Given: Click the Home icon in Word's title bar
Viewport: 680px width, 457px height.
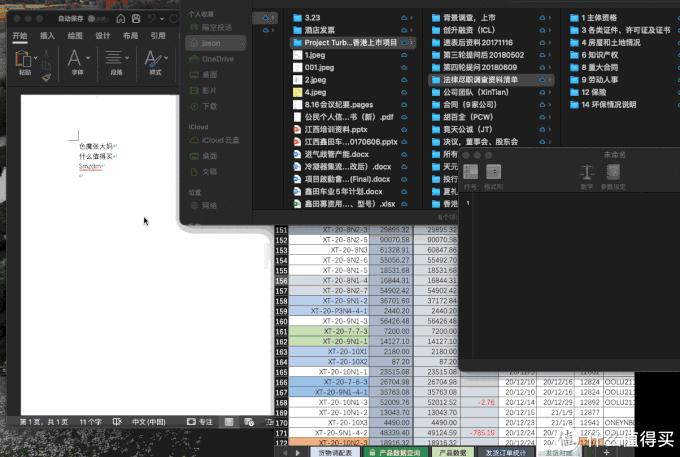Looking at the screenshot, I should (x=121, y=19).
